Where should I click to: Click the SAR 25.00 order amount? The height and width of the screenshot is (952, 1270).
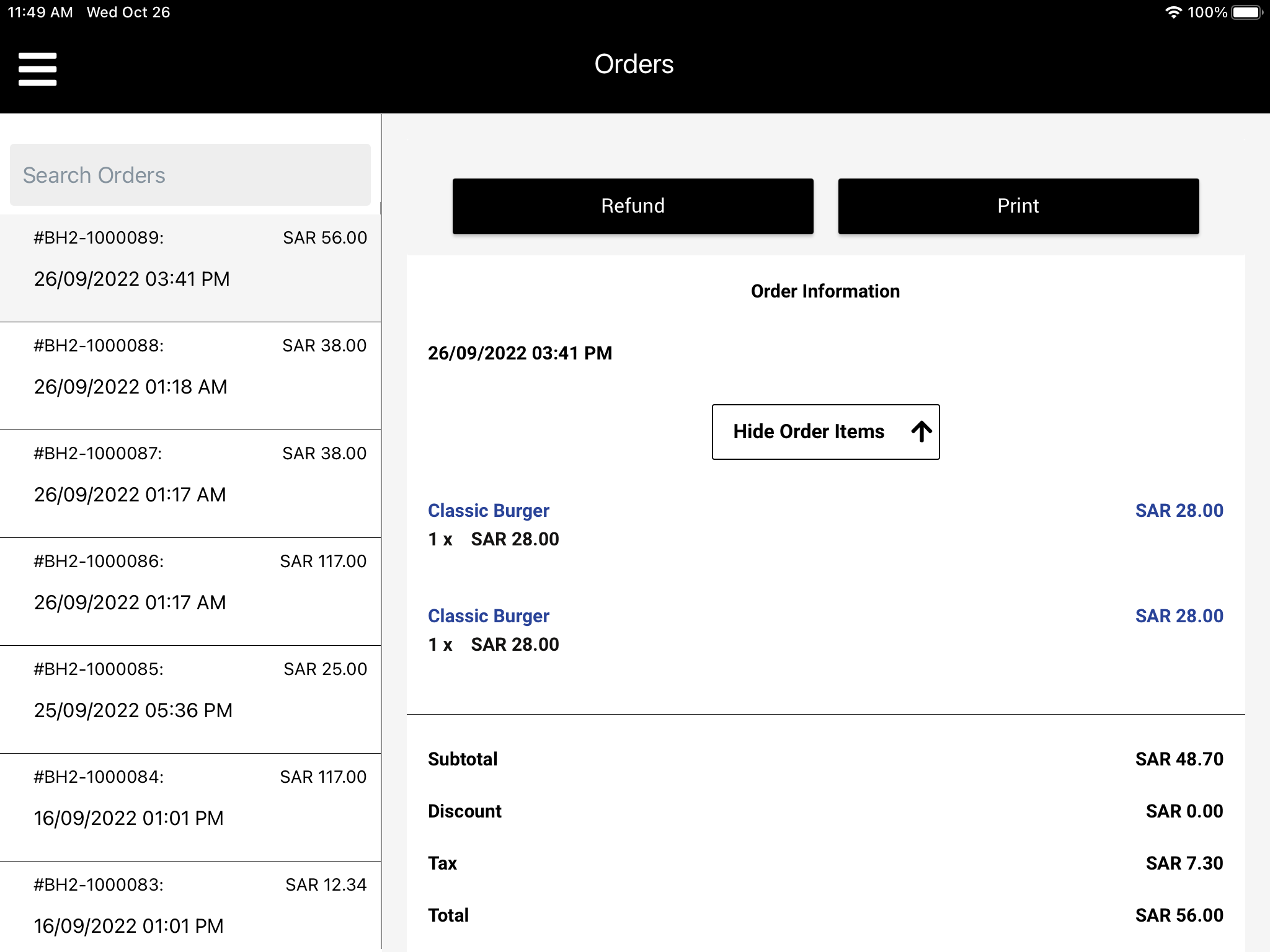point(325,669)
